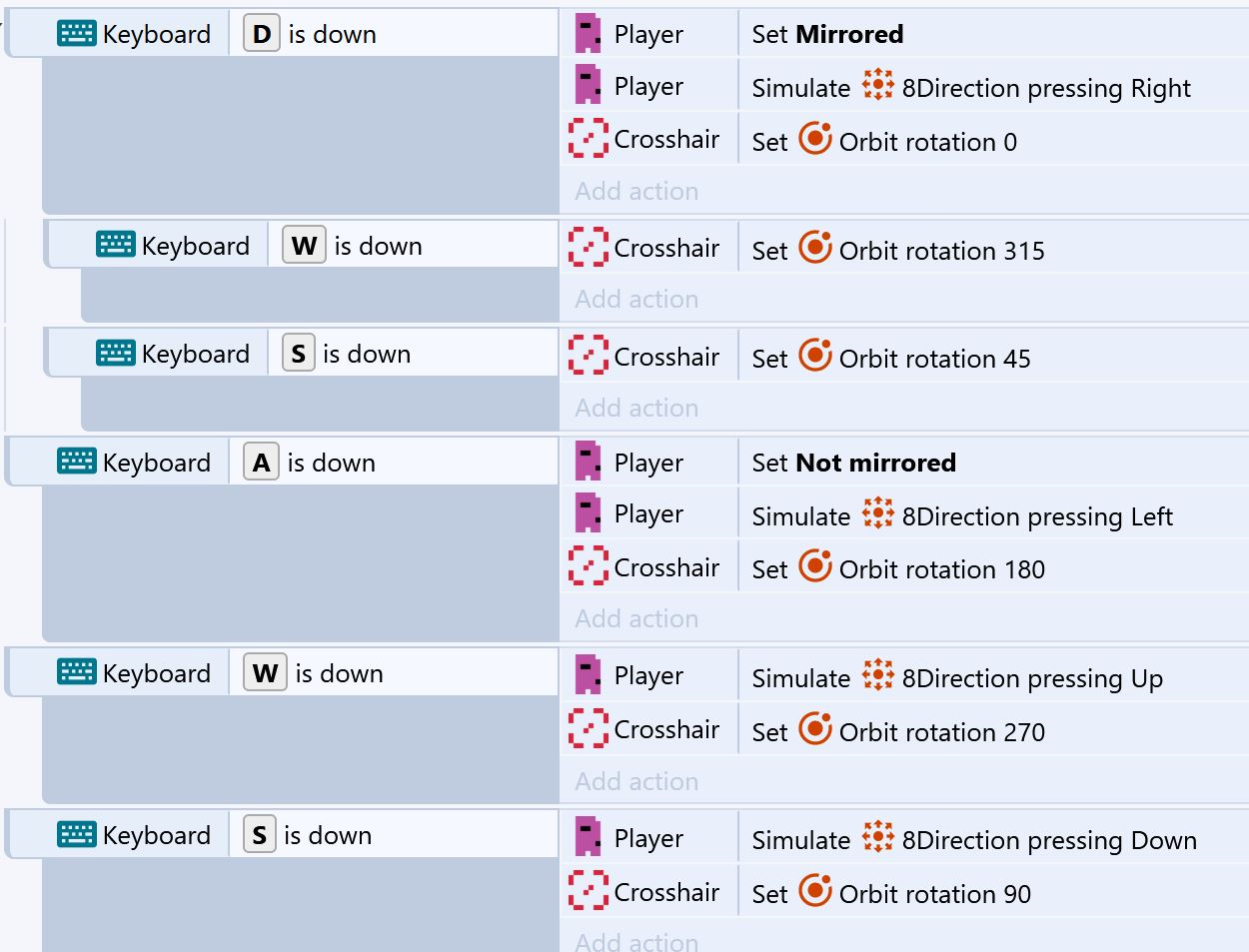Click the 8Direction icon in the pressing Right action
The image size is (1249, 952).
(877, 86)
